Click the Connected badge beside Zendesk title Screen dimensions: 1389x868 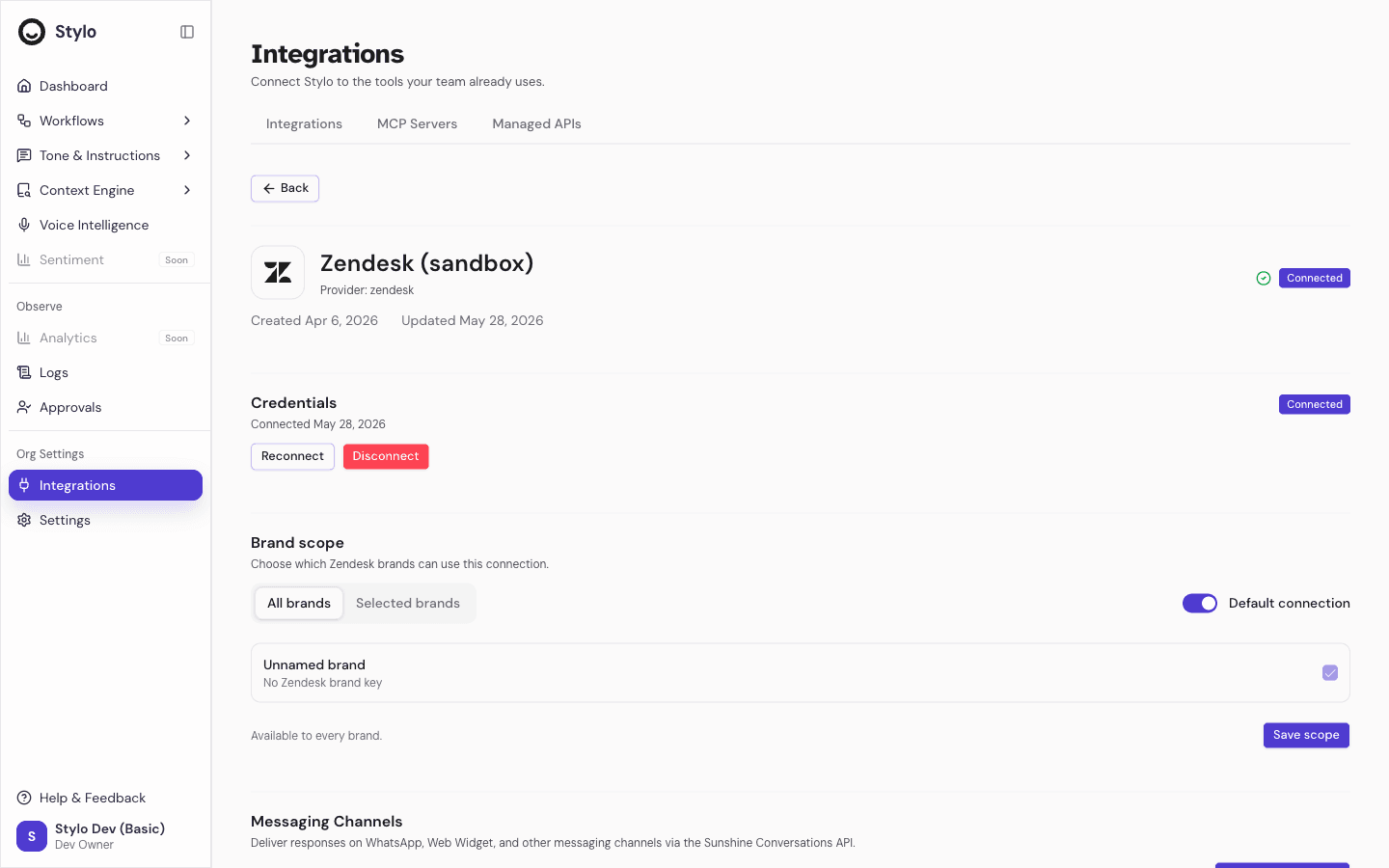pyautogui.click(x=1315, y=278)
